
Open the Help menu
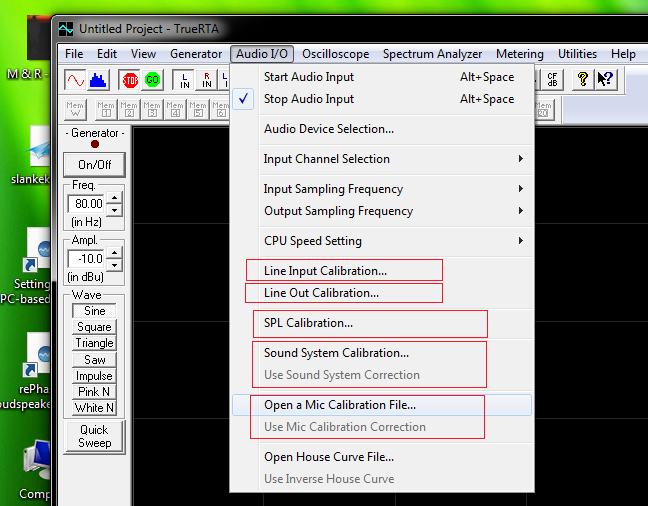pos(623,54)
